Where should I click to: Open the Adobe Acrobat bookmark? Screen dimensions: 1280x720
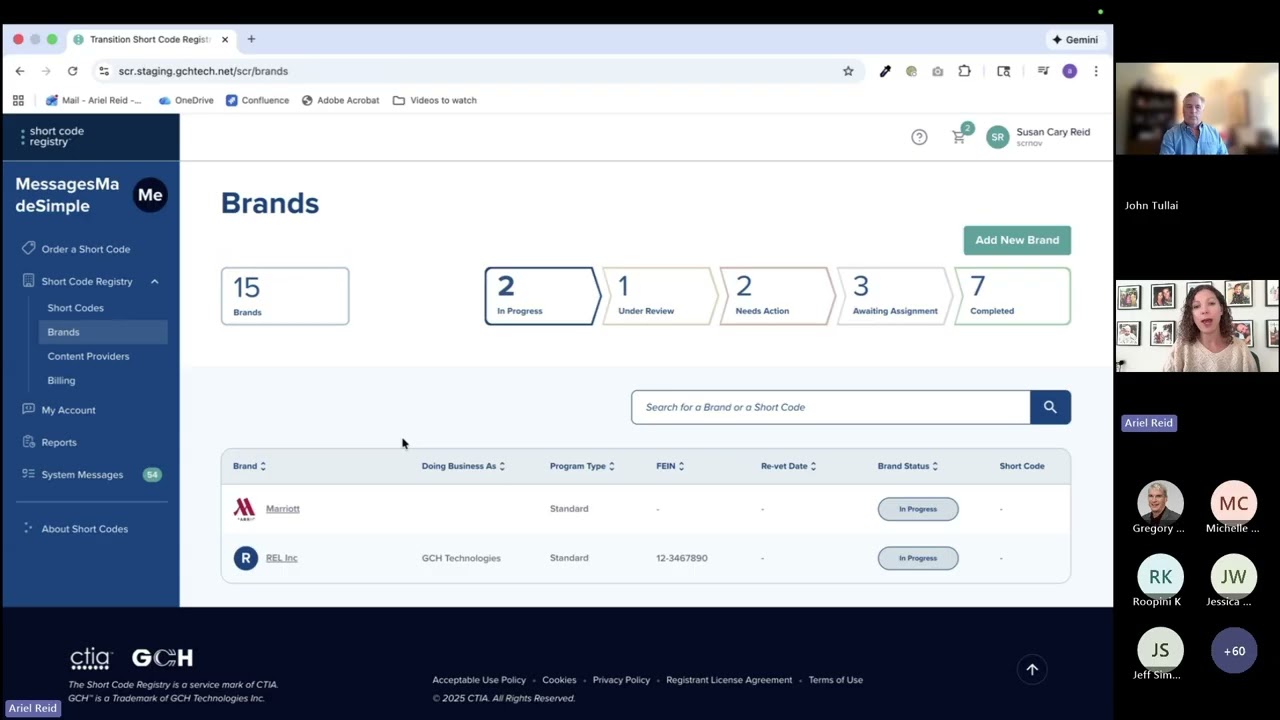340,100
